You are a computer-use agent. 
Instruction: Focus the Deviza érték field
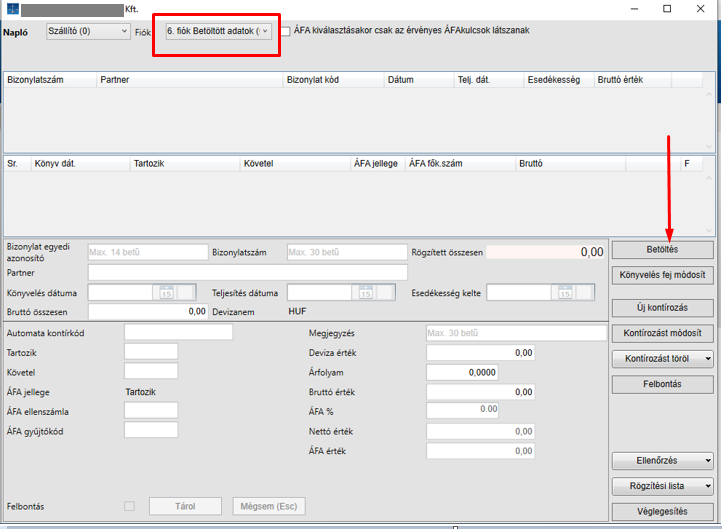[480, 353]
